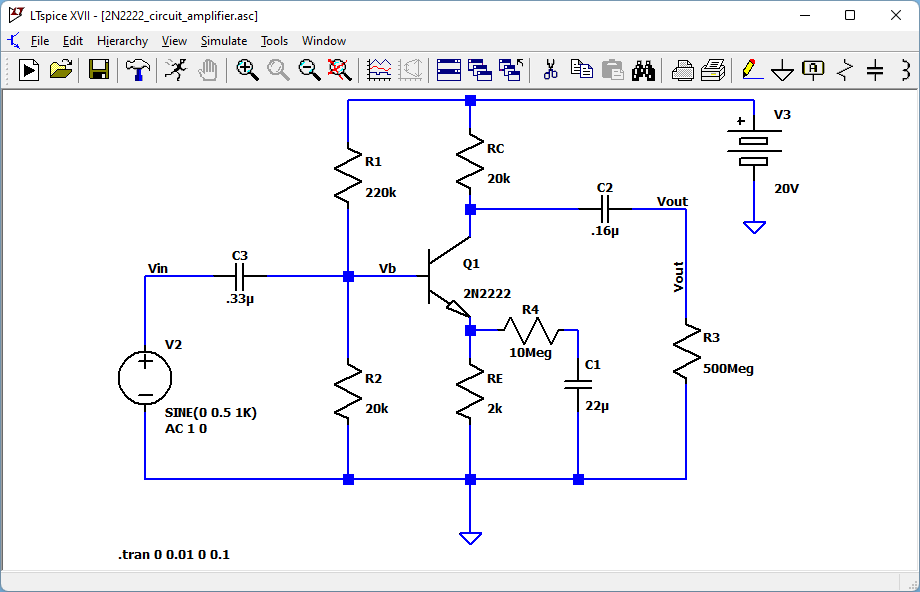The height and width of the screenshot is (592, 920).
Task: Open the Edit menu
Action: click(73, 41)
